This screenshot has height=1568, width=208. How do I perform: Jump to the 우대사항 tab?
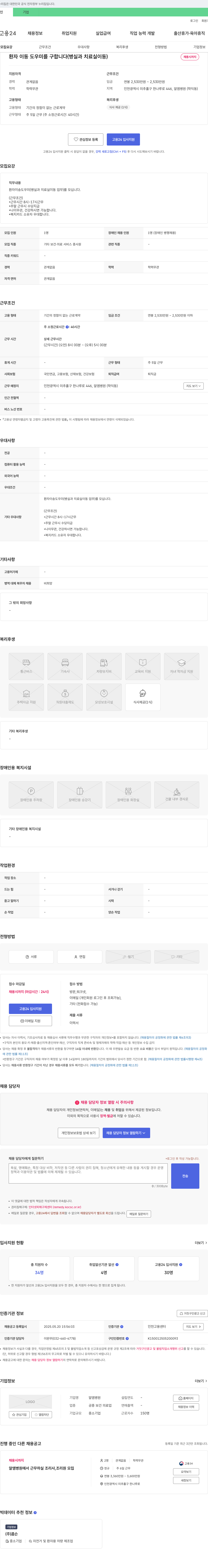pyautogui.click(x=84, y=47)
